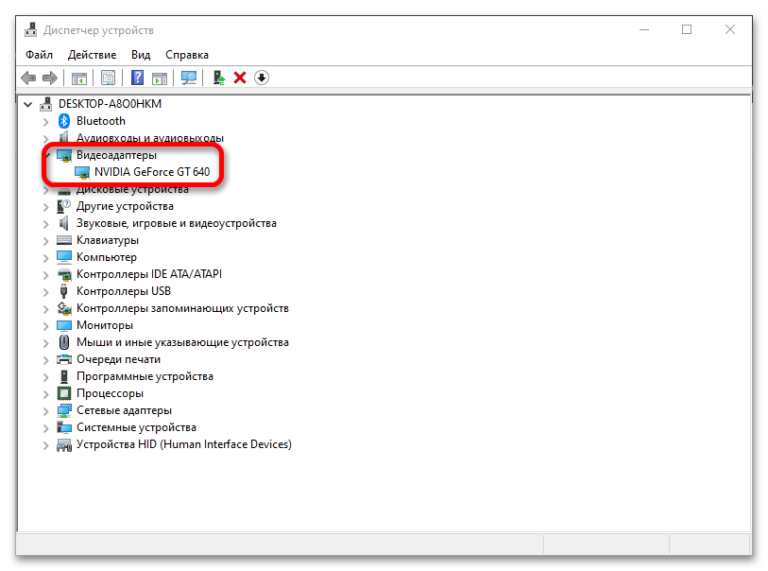Click the show/hide console tree icon

point(79,78)
